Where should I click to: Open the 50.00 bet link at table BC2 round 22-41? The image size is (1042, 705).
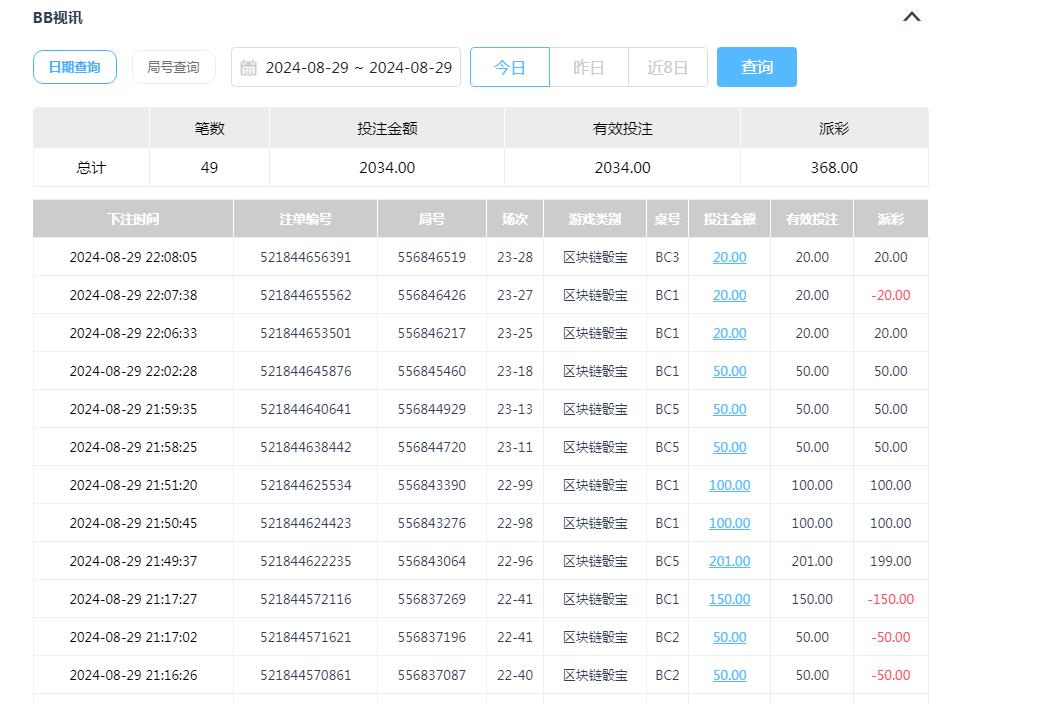tap(729, 637)
